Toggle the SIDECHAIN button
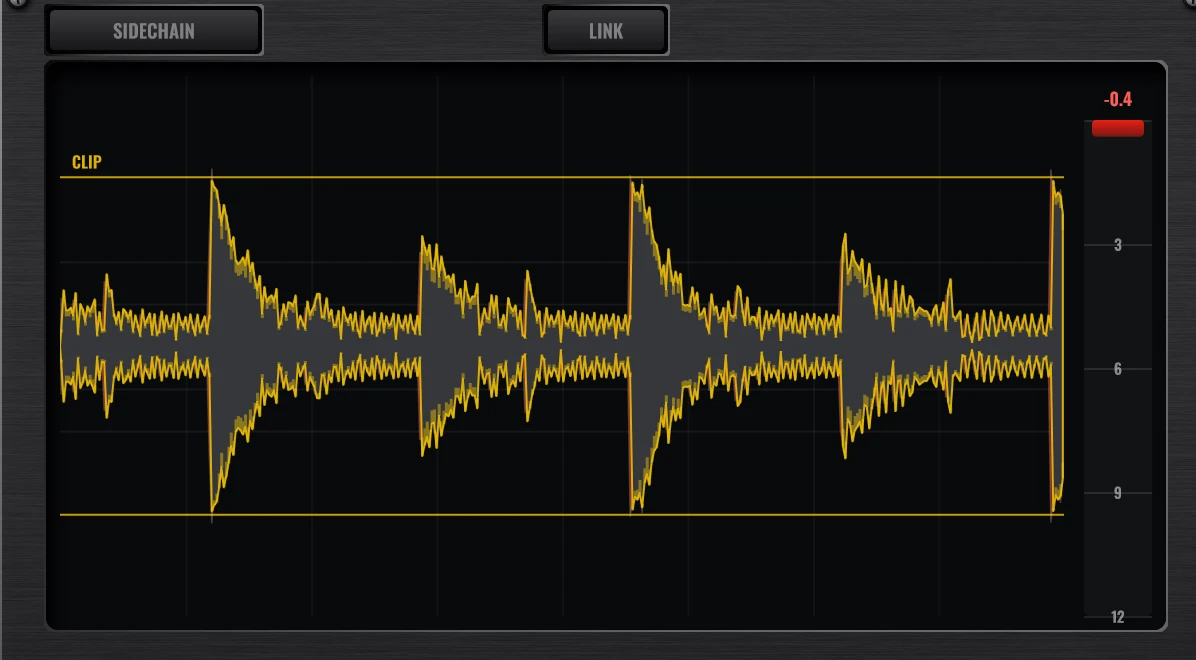The image size is (1196, 660). pyautogui.click(x=154, y=31)
